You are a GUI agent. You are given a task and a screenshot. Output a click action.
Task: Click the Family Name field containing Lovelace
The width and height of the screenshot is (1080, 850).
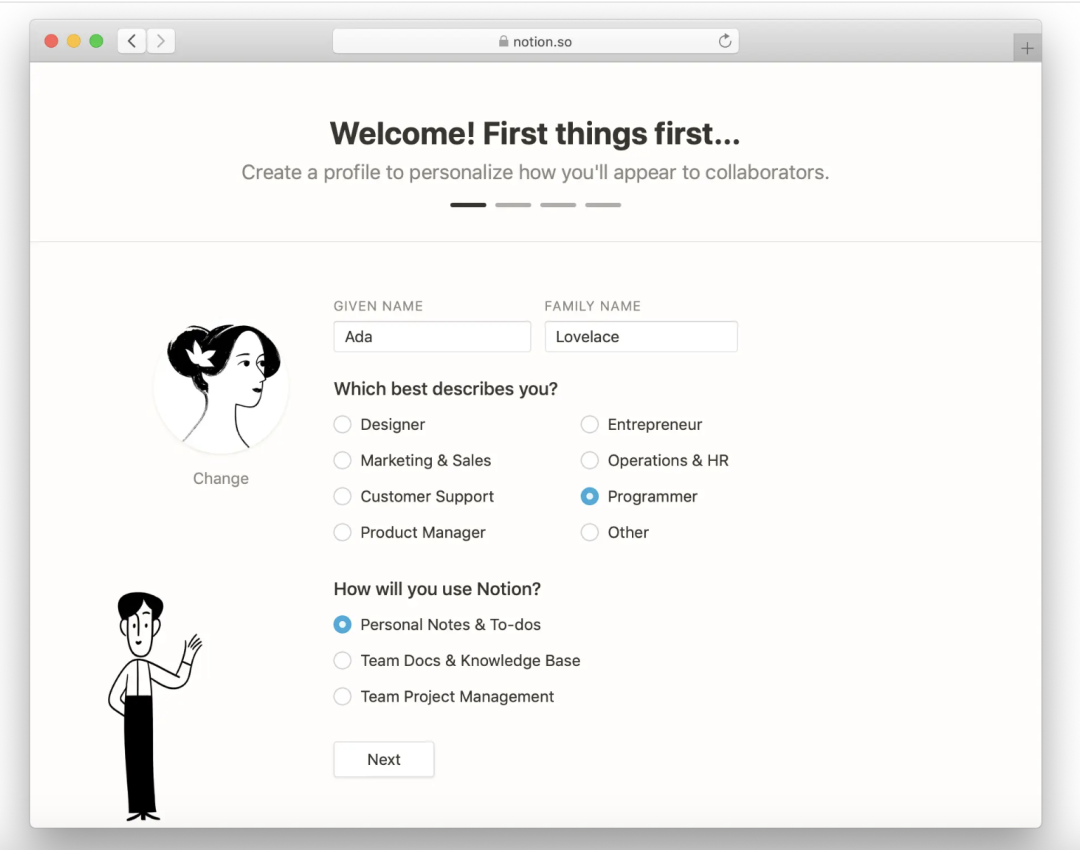tap(641, 337)
